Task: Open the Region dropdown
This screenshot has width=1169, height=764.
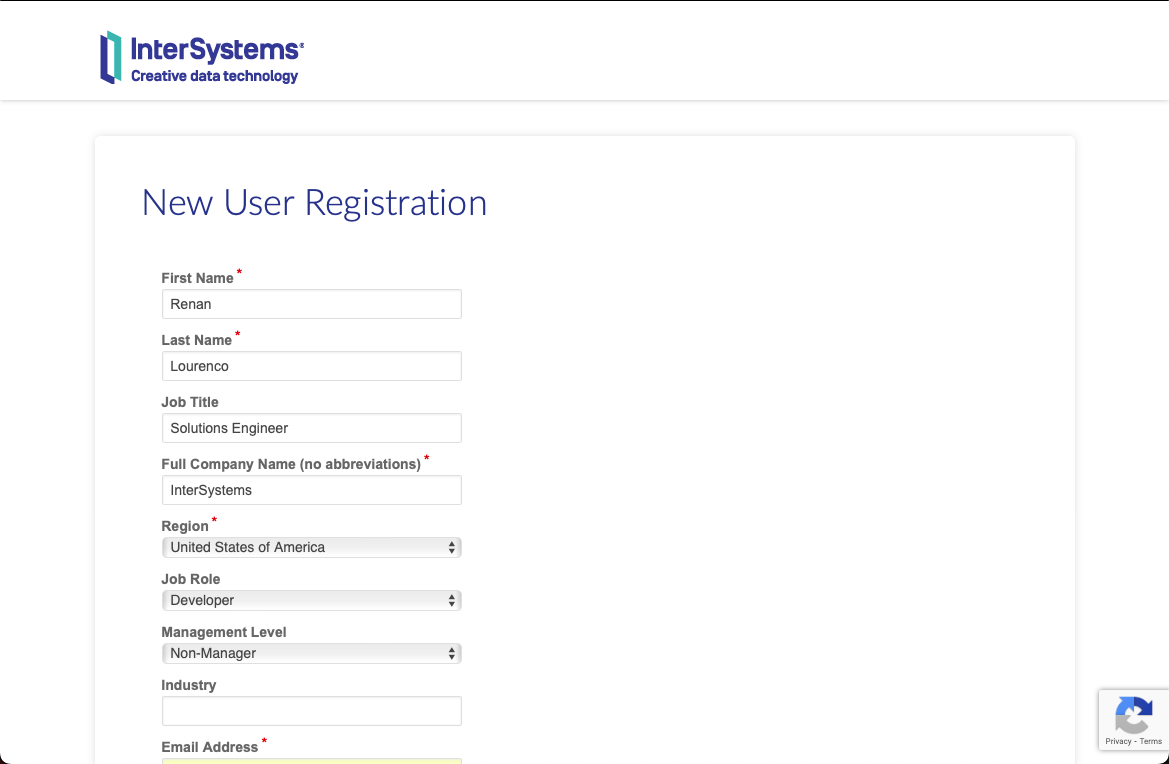Action: click(x=311, y=547)
